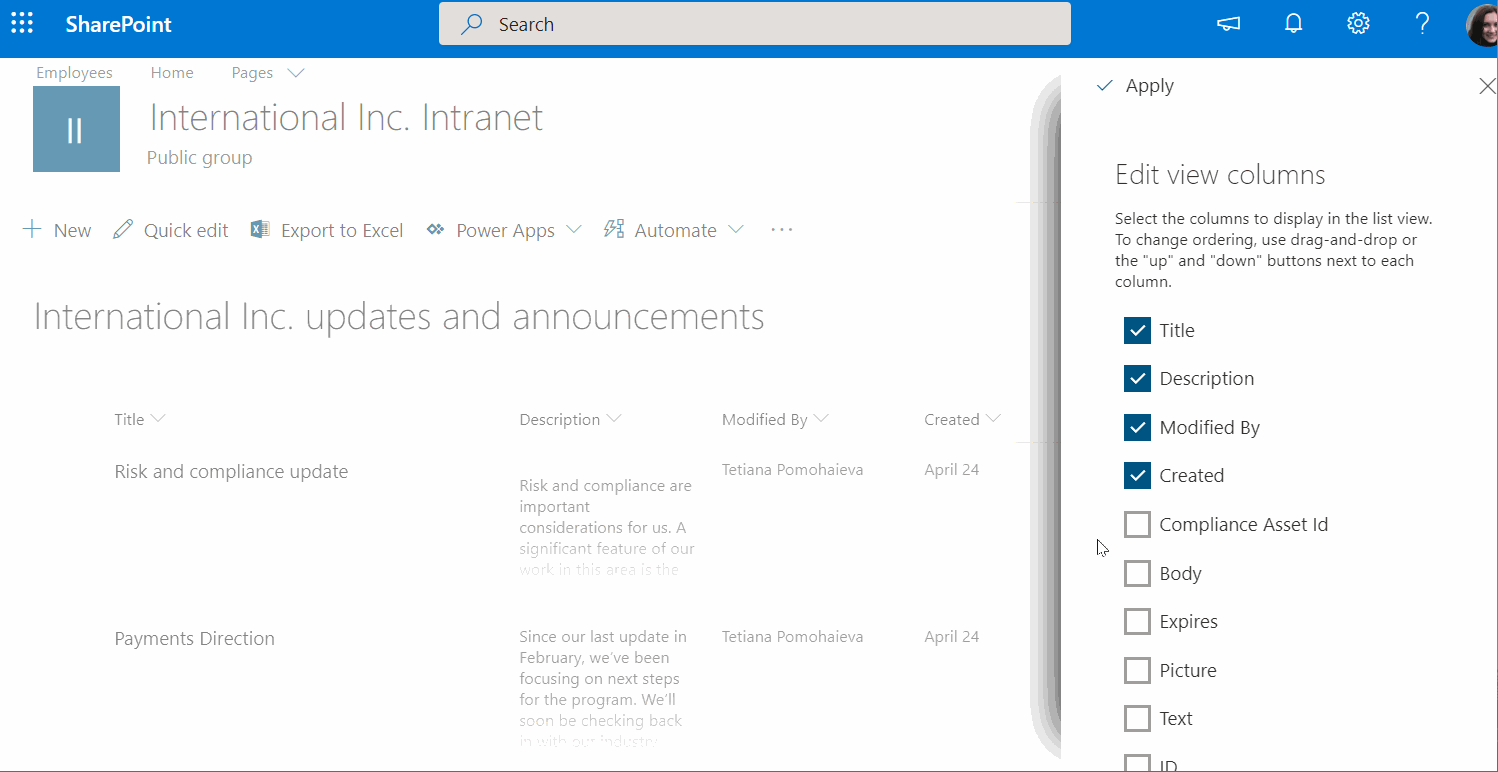Open the Employees navigation item

point(74,72)
